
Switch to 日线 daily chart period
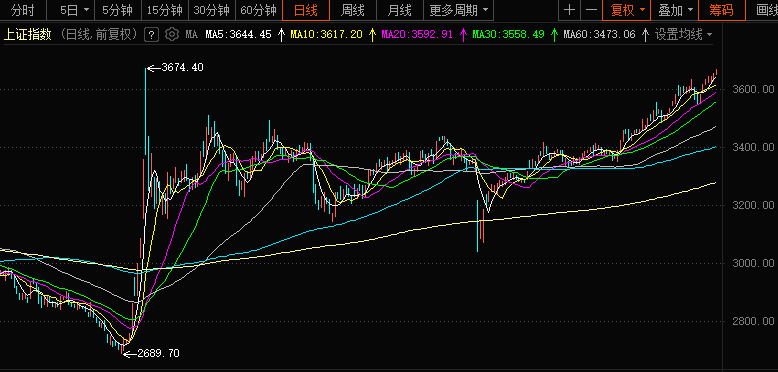point(305,10)
